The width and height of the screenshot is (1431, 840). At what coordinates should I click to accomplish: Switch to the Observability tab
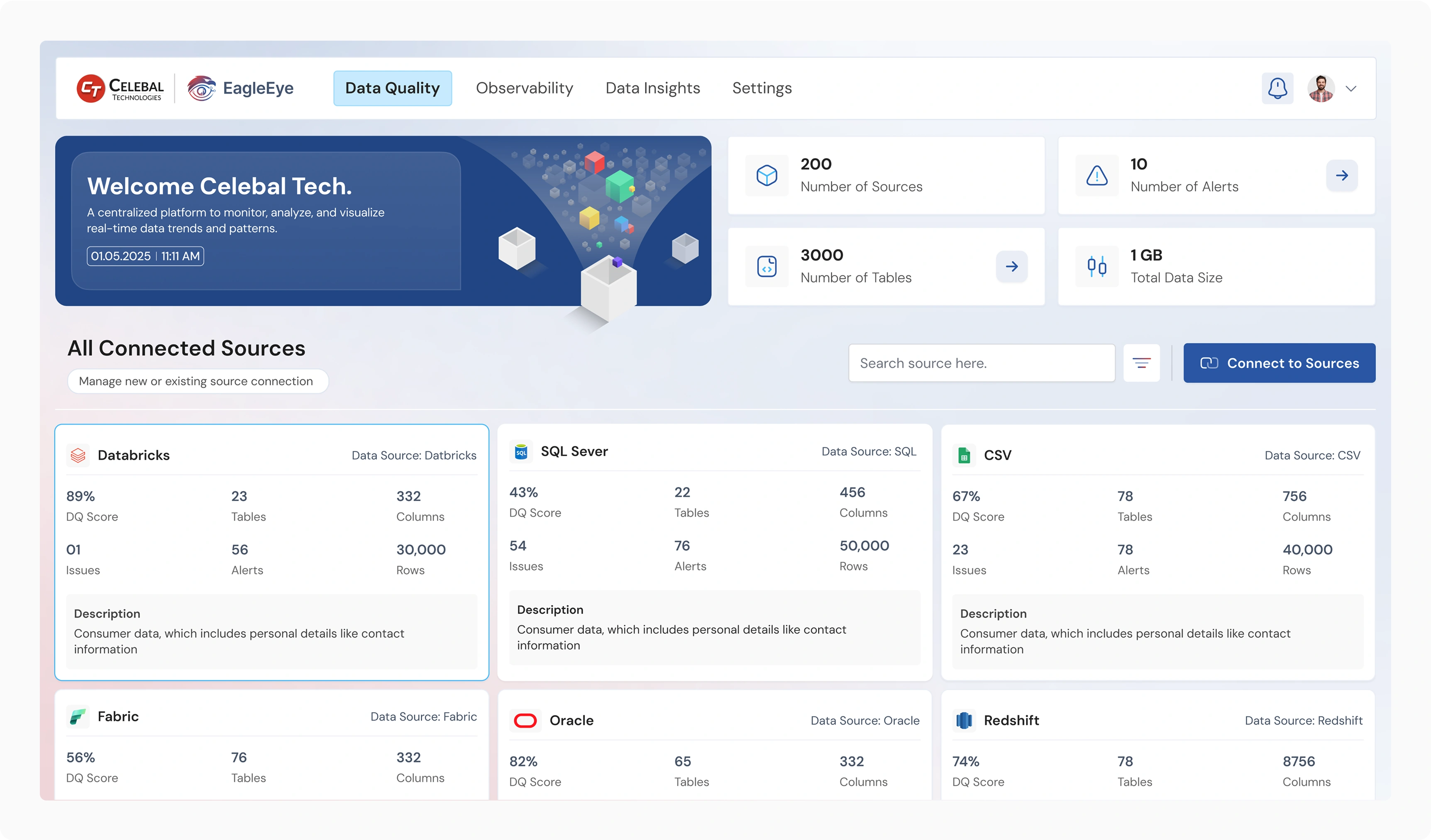pyautogui.click(x=524, y=88)
